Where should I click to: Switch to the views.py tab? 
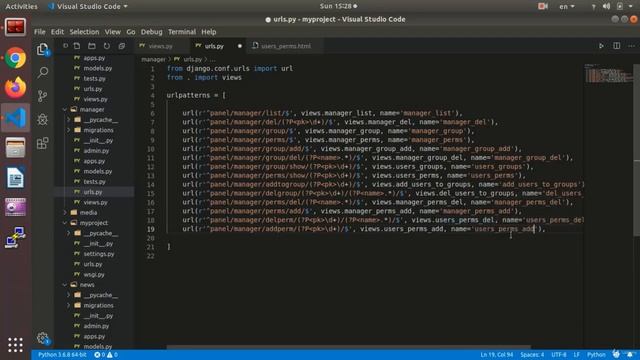click(x=160, y=46)
